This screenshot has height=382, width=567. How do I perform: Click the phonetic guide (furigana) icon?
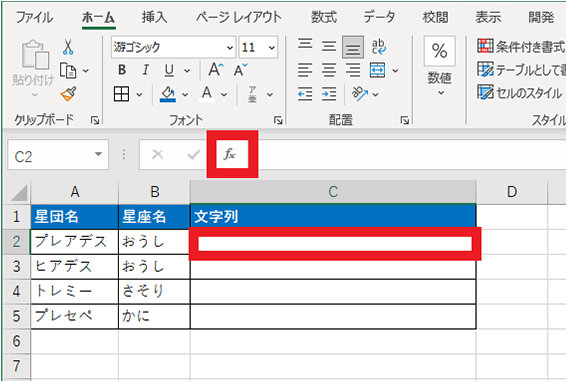click(252, 94)
